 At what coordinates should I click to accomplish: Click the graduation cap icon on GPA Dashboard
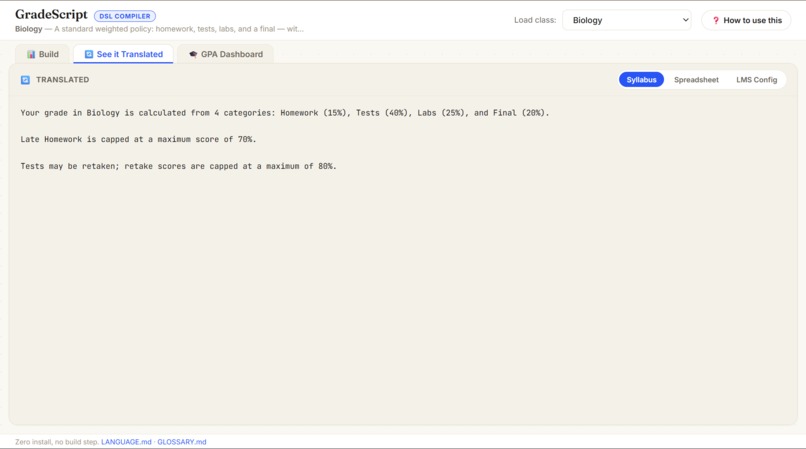pos(193,54)
